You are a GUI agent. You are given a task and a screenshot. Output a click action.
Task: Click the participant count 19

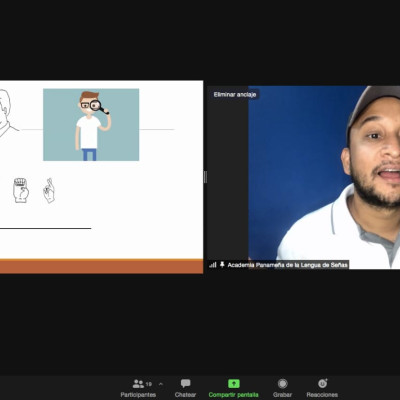click(149, 384)
